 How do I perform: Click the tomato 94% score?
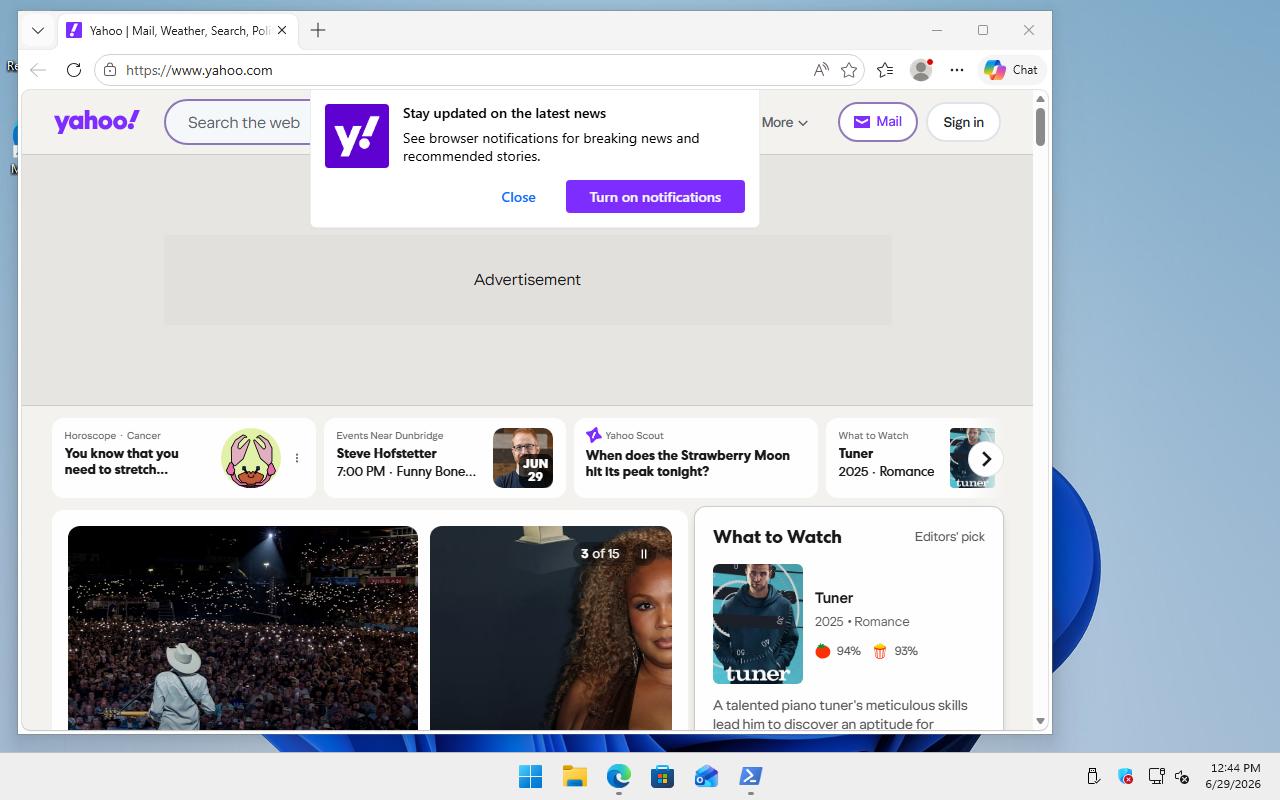click(838, 651)
